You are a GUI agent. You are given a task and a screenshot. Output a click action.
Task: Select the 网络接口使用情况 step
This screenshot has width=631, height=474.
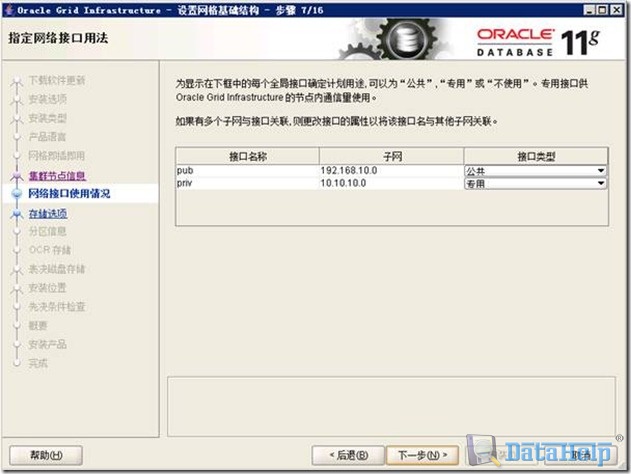point(69,194)
